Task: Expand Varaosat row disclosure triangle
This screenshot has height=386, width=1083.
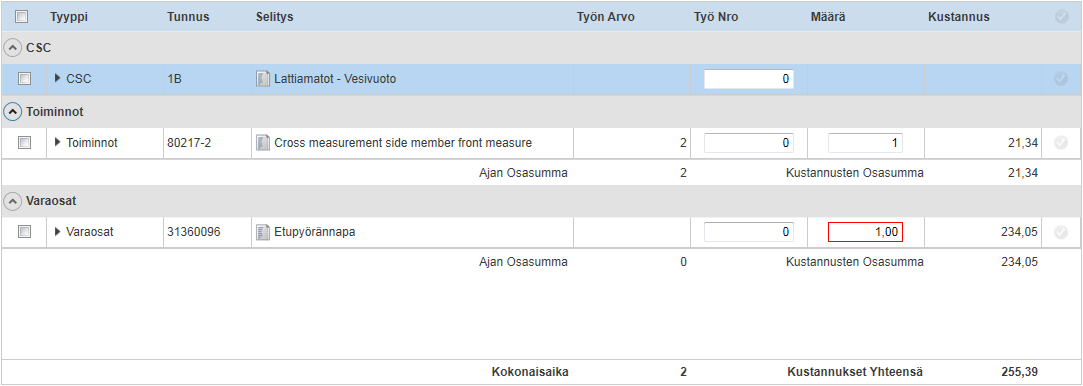Action: tap(57, 232)
